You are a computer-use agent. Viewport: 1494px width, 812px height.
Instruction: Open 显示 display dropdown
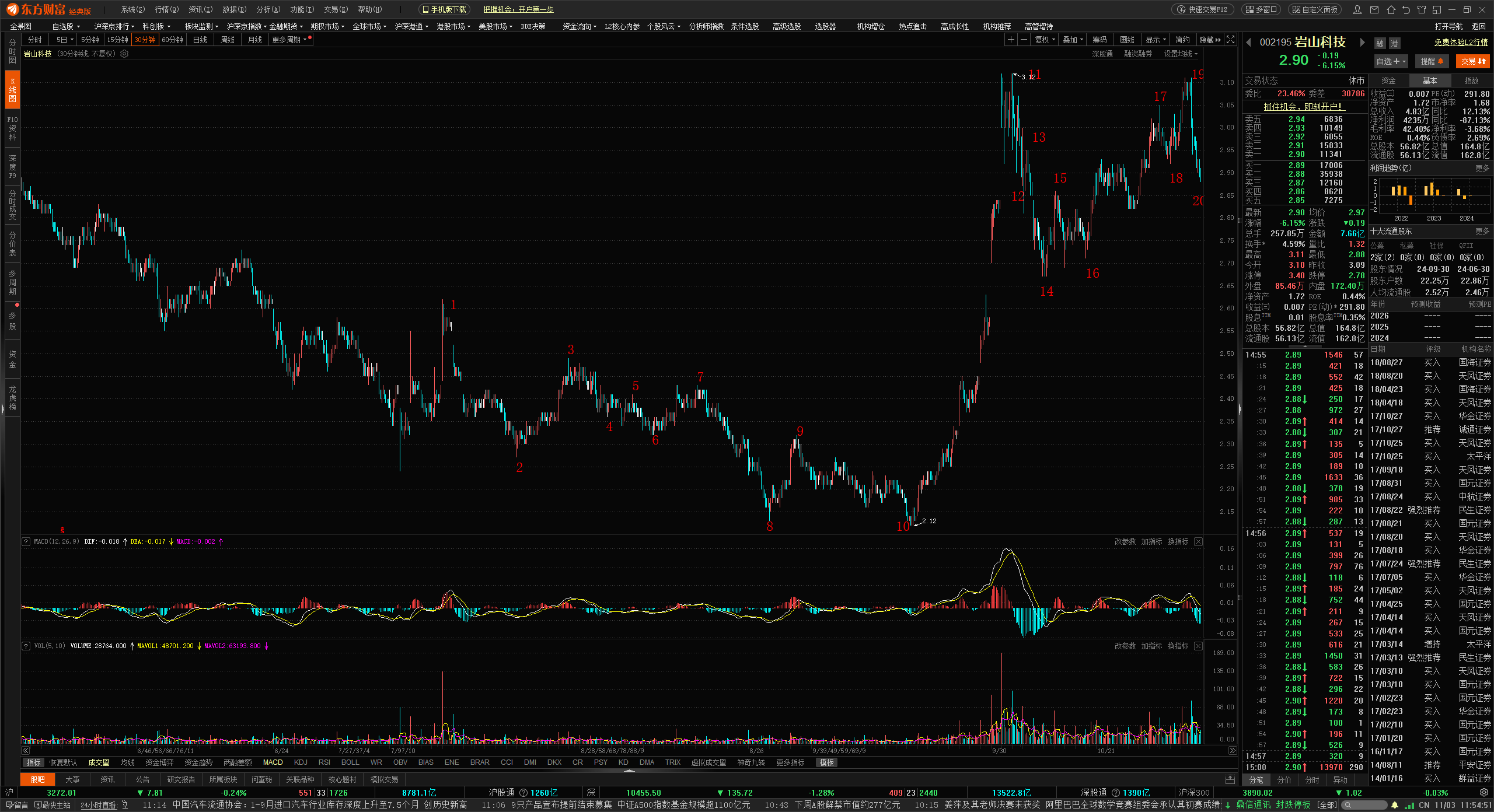point(1156,40)
